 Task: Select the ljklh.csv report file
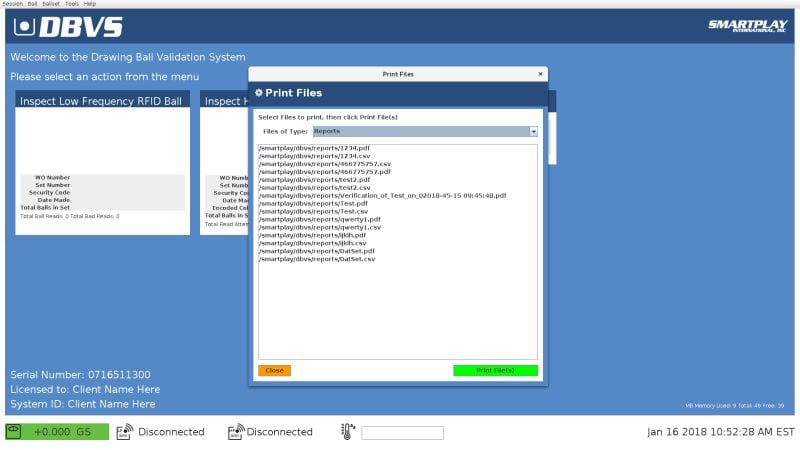coord(312,243)
